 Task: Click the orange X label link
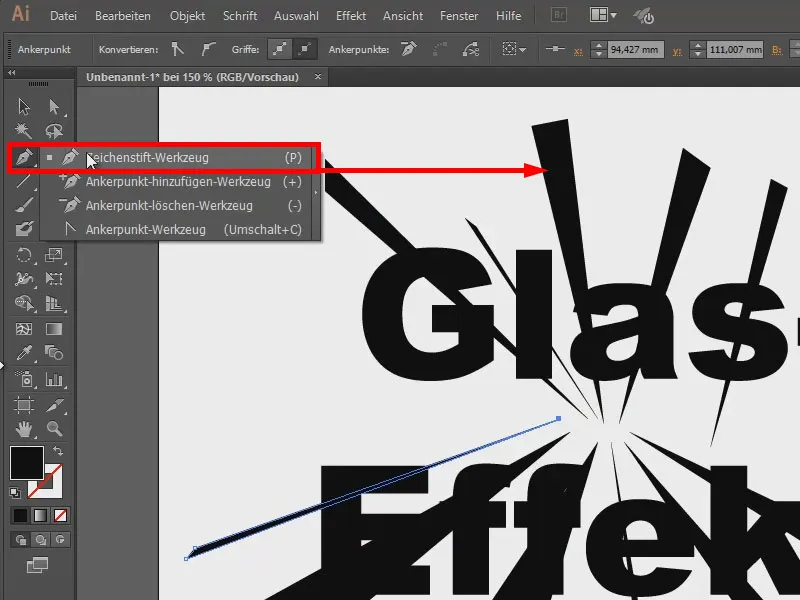pos(578,51)
